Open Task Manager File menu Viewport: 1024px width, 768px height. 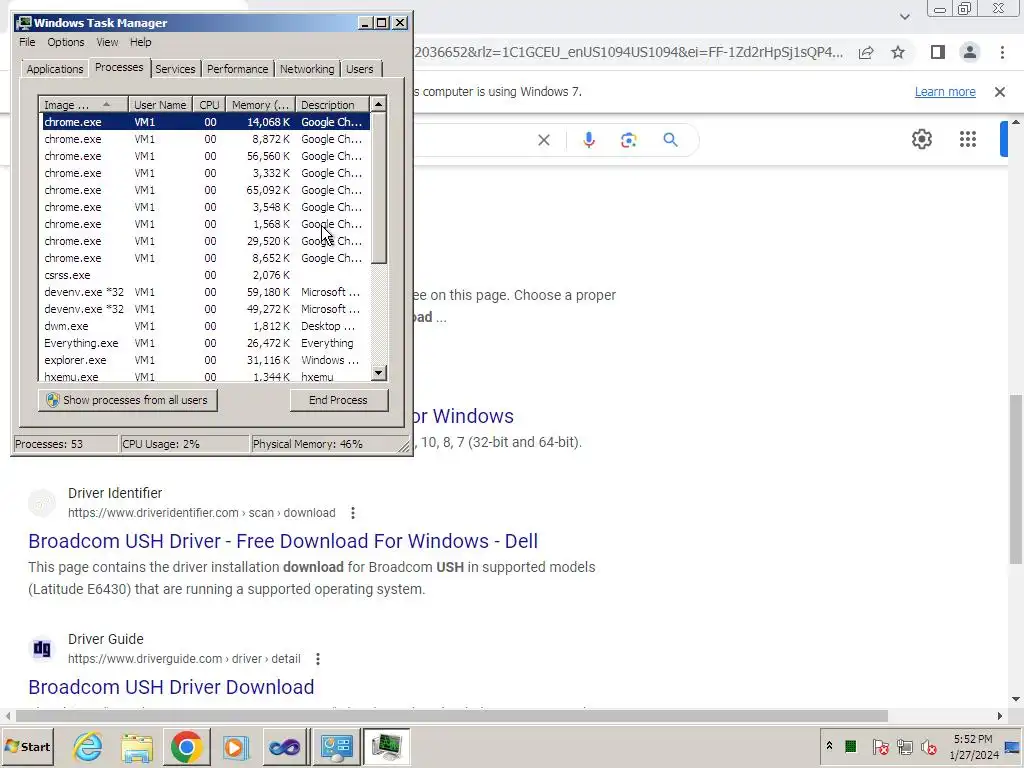[x=27, y=42]
